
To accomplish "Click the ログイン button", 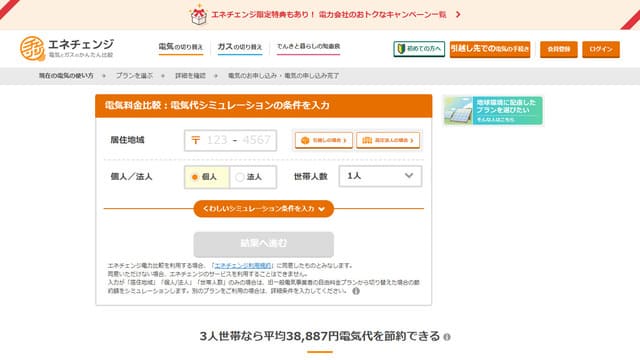I will tap(601, 49).
